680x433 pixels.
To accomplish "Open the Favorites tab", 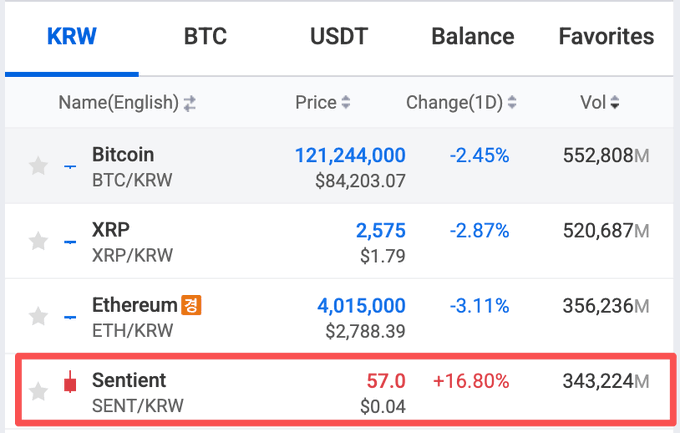I will [x=606, y=38].
